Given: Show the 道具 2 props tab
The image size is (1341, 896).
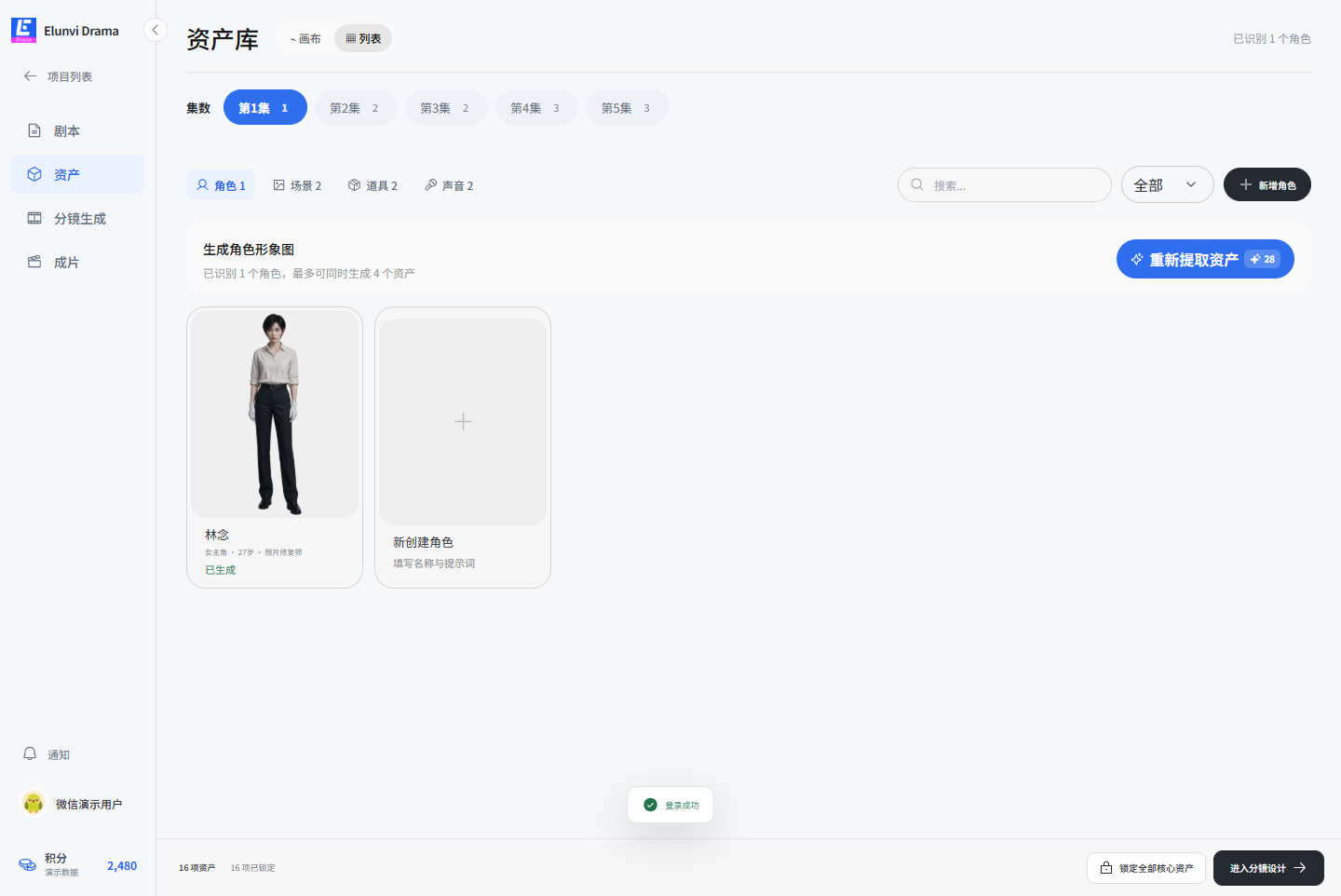Looking at the screenshot, I should click(372, 185).
